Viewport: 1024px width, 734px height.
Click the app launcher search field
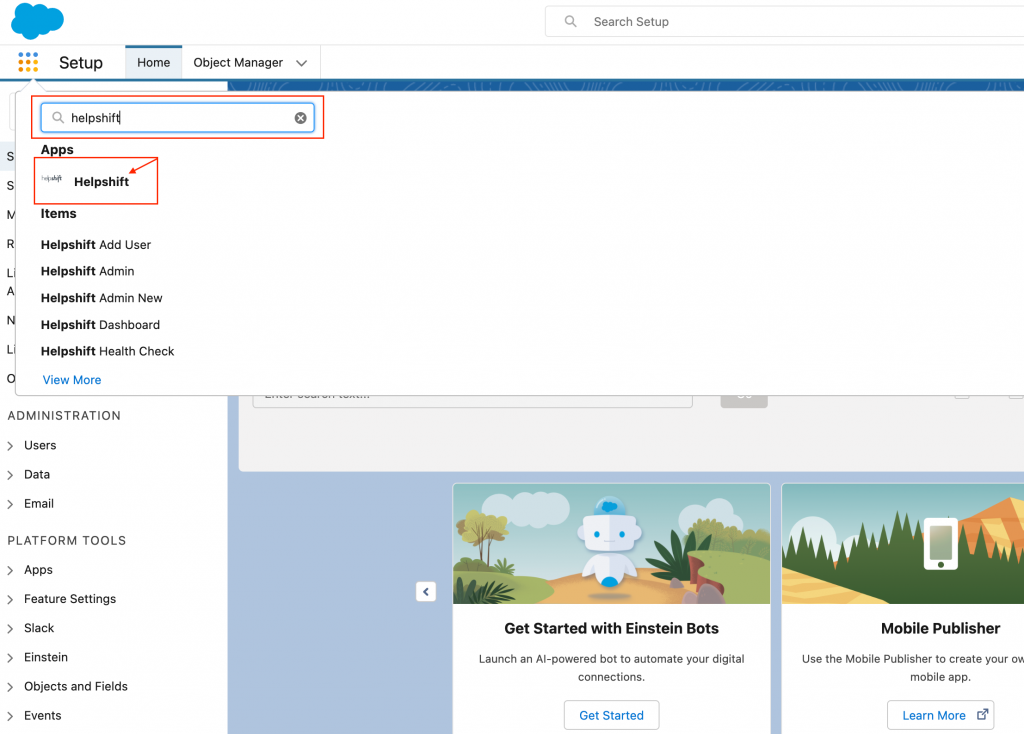(x=178, y=118)
